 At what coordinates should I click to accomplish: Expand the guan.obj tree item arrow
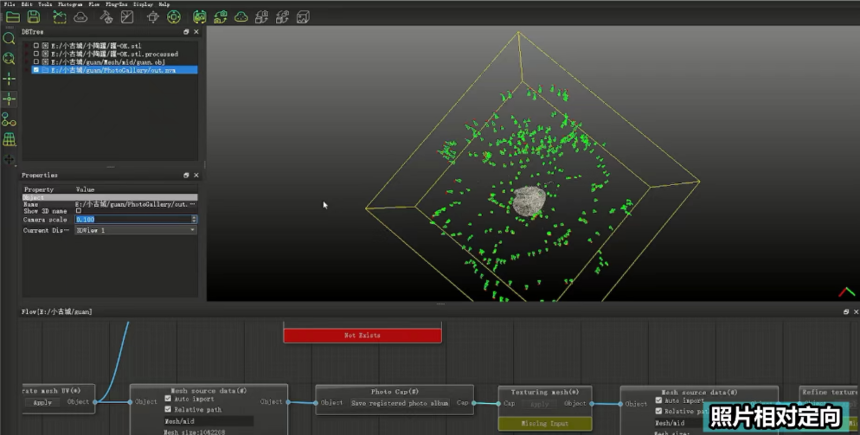pyautogui.click(x=27, y=62)
